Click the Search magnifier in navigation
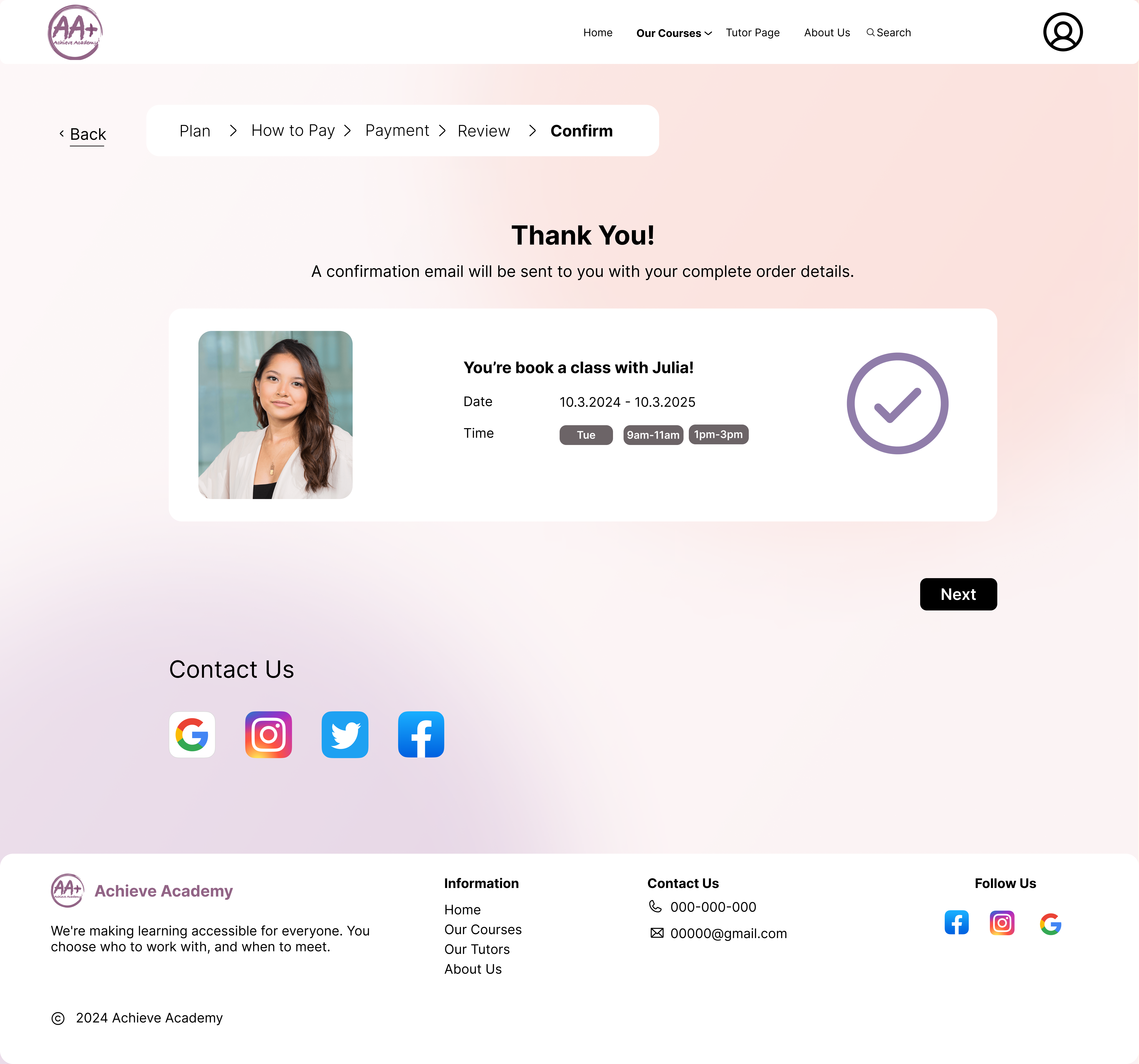 pos(870,33)
